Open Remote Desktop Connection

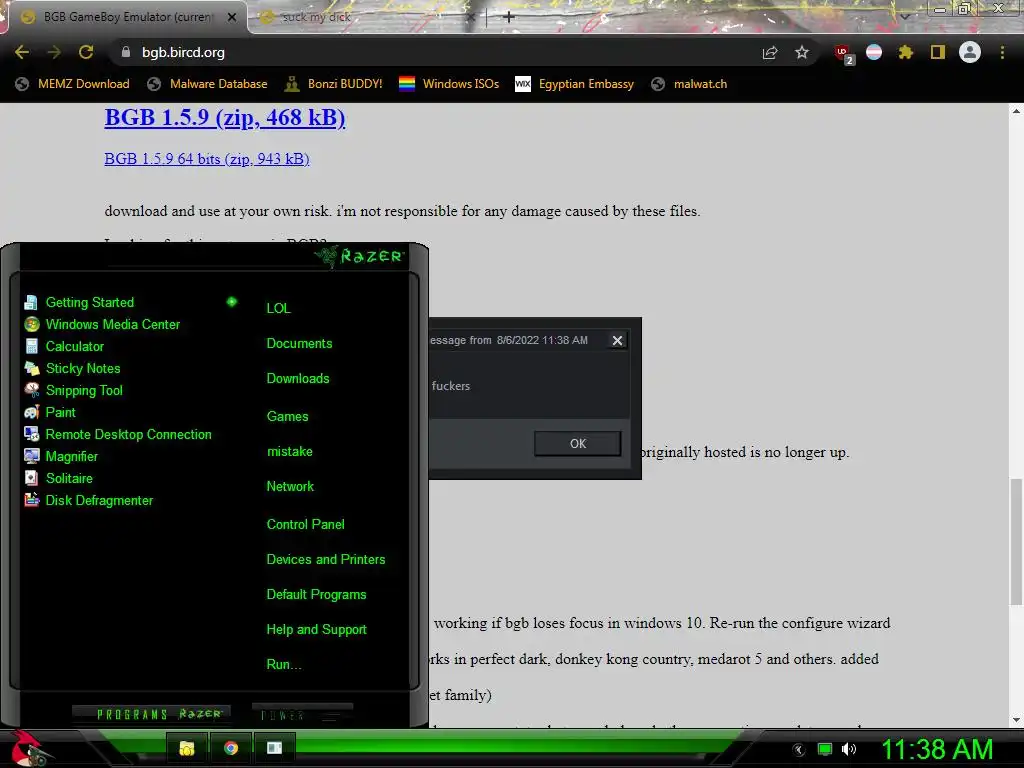(118, 434)
